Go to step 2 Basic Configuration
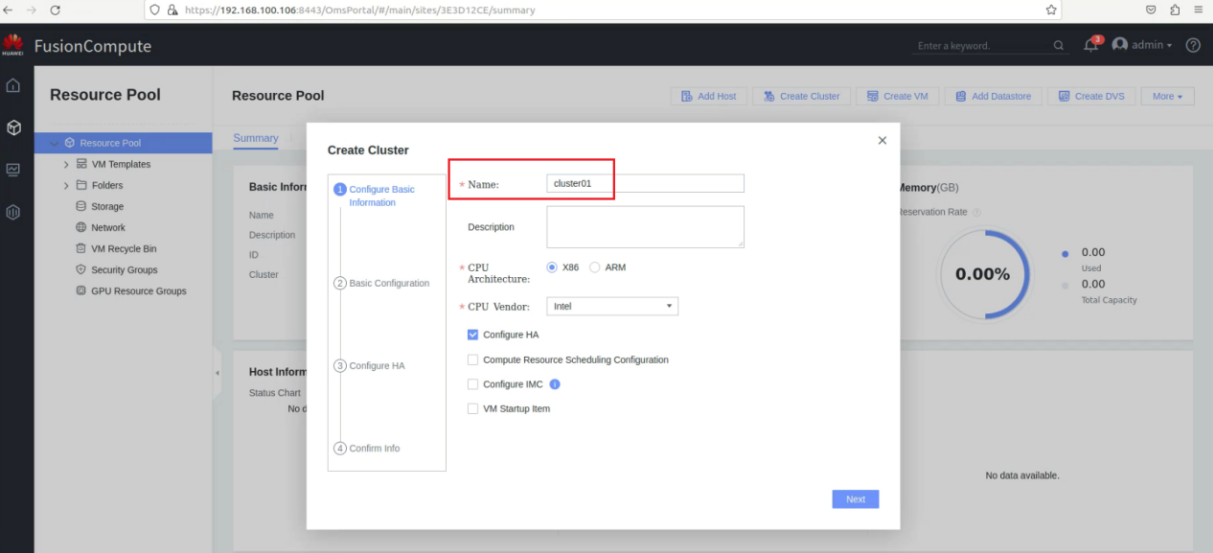Screen dimensions: 1213x553 pos(382,283)
